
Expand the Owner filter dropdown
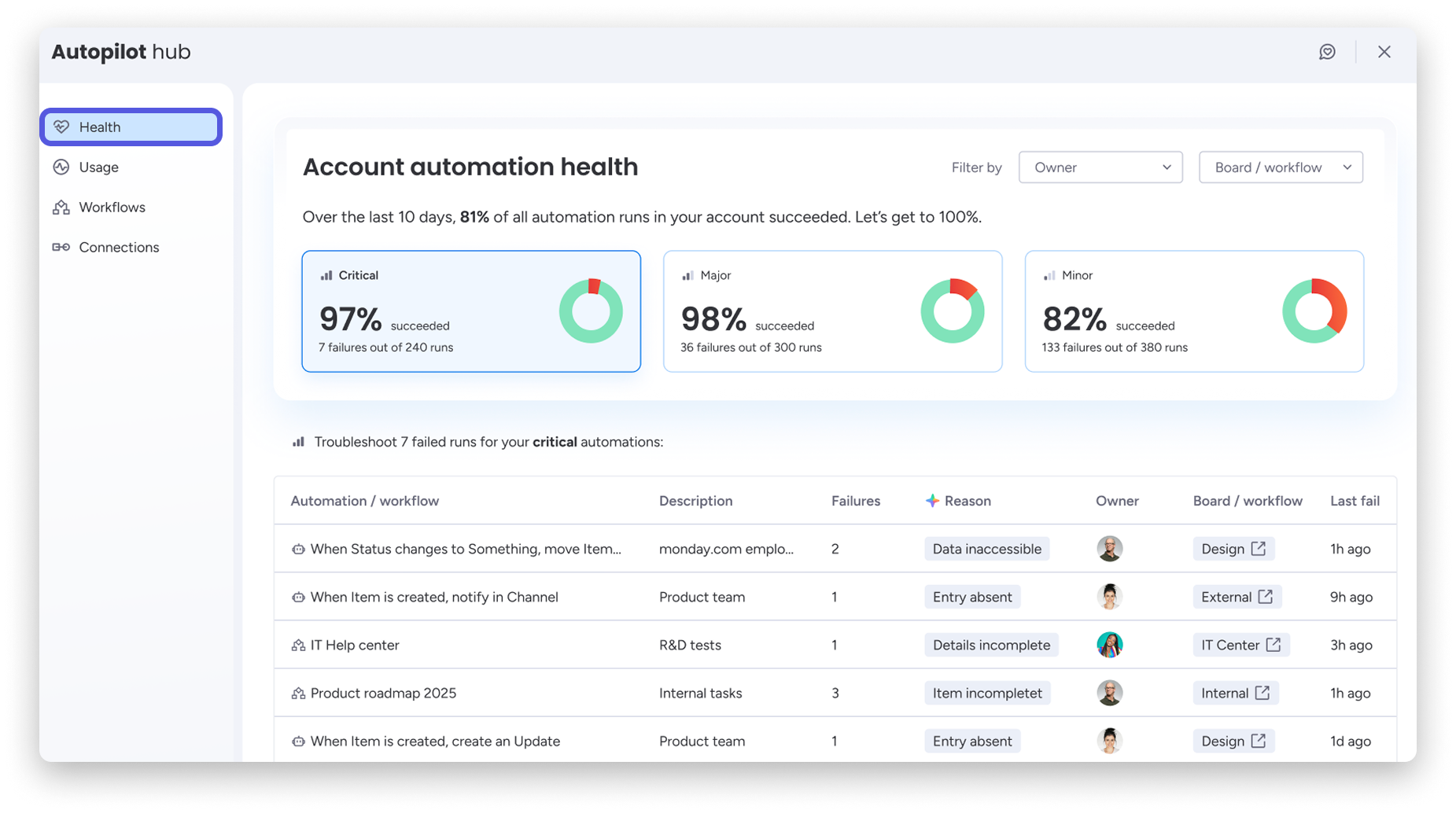point(1100,167)
